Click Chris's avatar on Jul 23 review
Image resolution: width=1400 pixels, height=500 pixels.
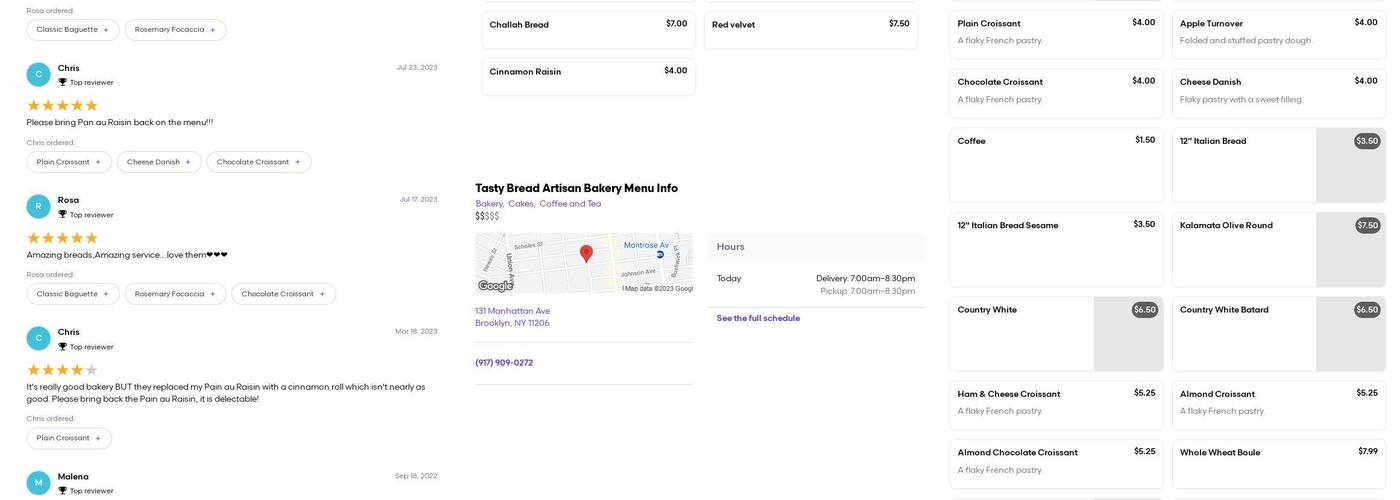(38, 74)
